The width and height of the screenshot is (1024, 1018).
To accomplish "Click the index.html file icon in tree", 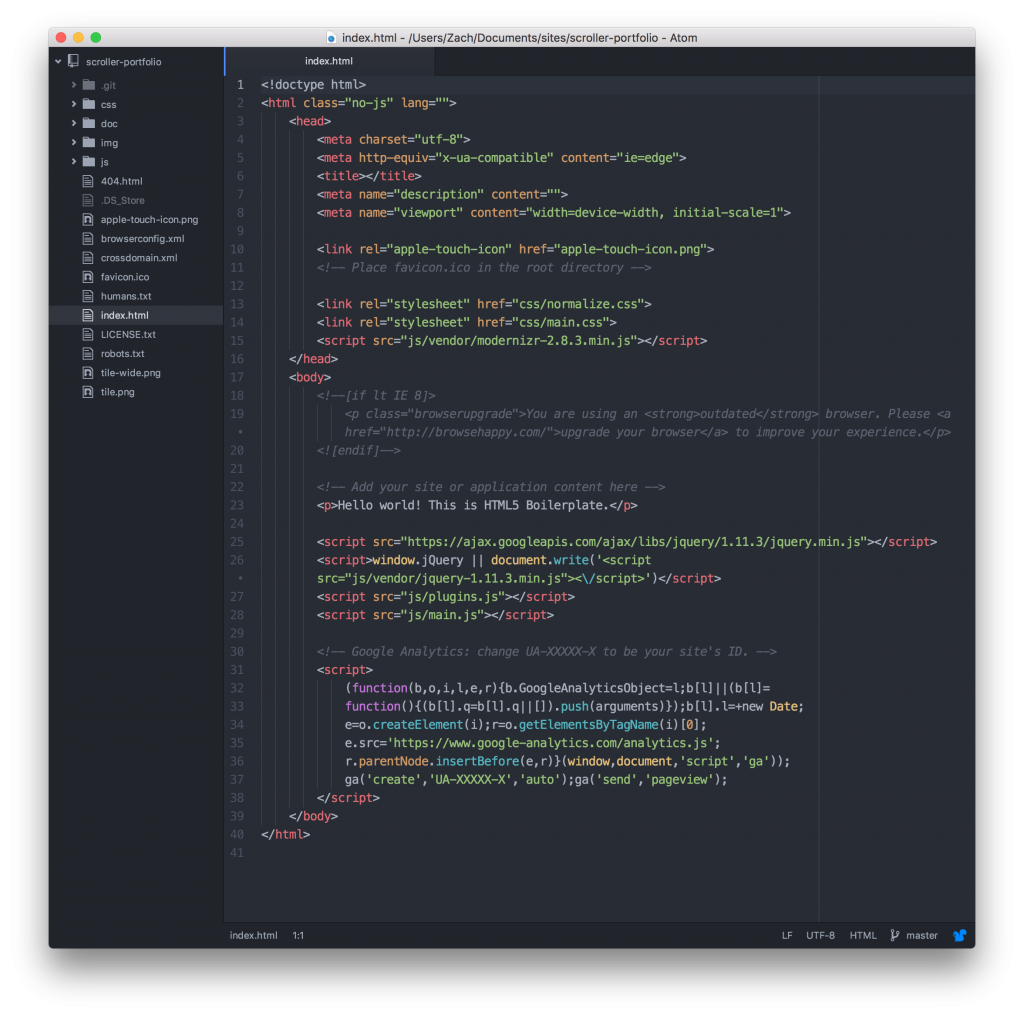I will 88,315.
